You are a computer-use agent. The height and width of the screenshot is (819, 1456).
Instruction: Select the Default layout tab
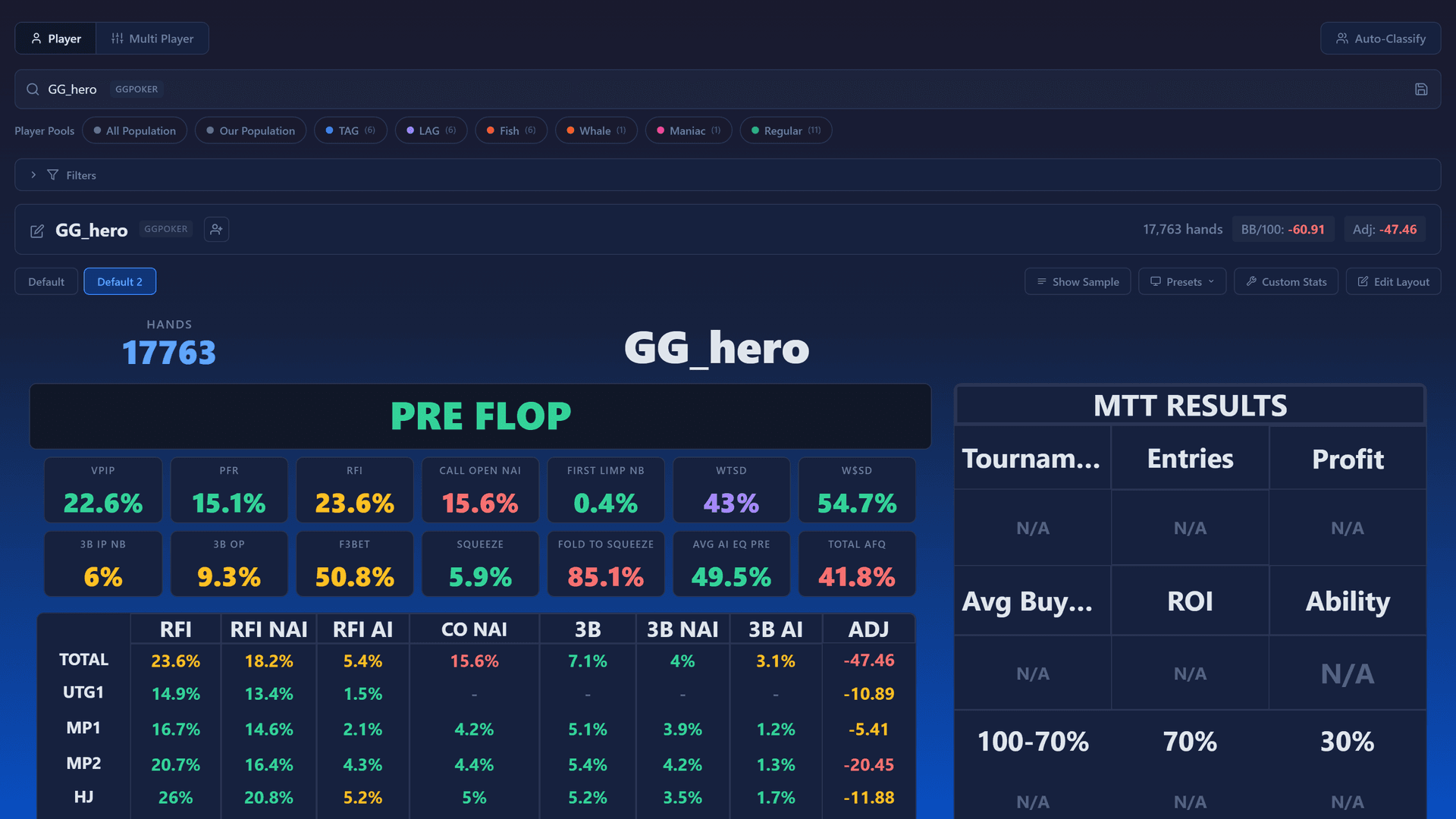click(46, 281)
